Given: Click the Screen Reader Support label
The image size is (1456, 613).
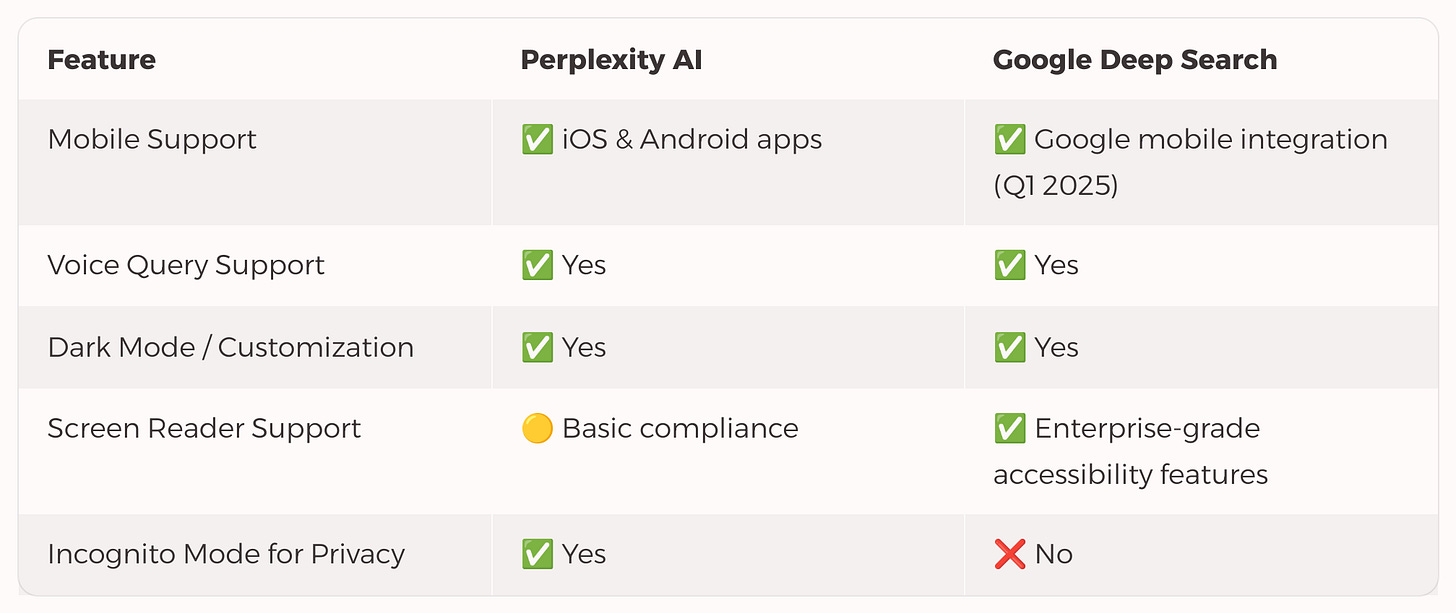Looking at the screenshot, I should [204, 429].
